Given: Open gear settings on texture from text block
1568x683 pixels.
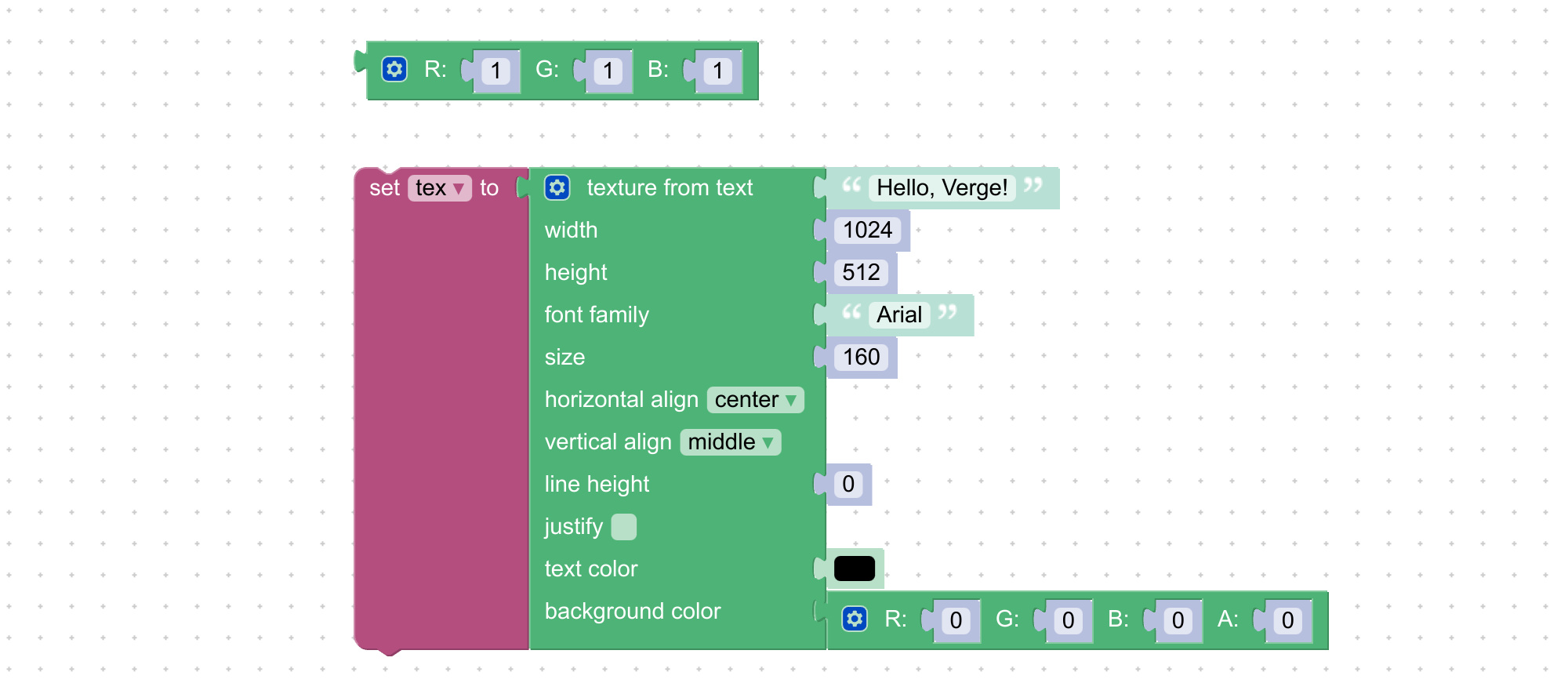Looking at the screenshot, I should click(x=557, y=187).
